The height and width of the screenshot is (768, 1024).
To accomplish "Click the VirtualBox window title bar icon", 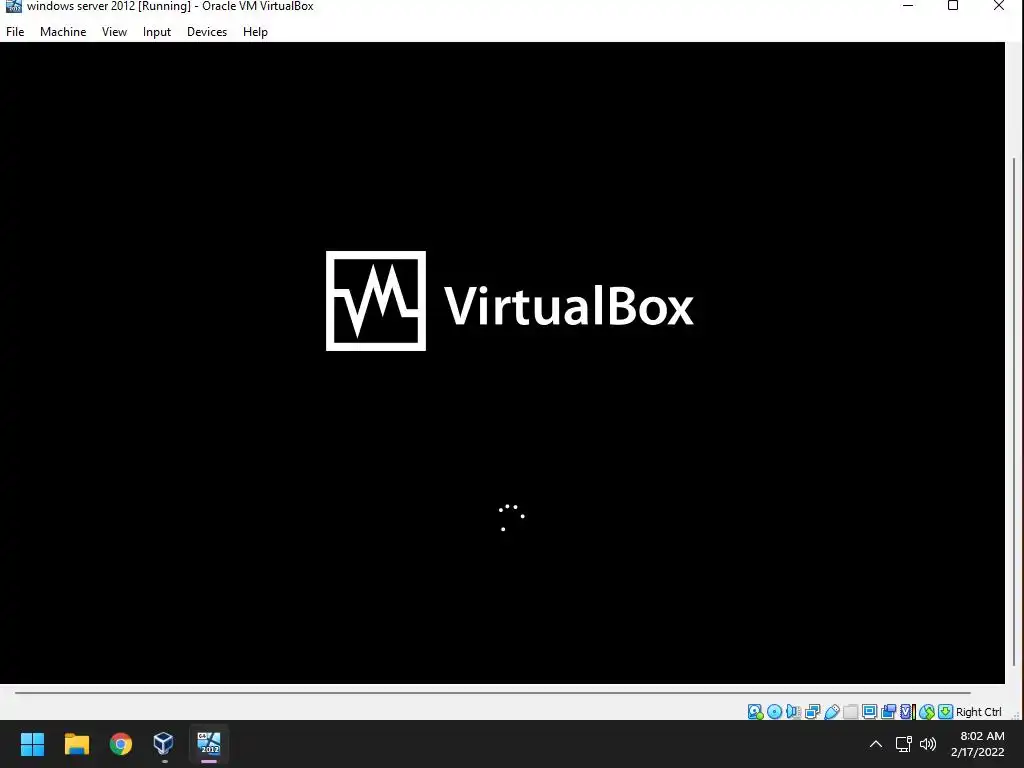I will pos(13,6).
